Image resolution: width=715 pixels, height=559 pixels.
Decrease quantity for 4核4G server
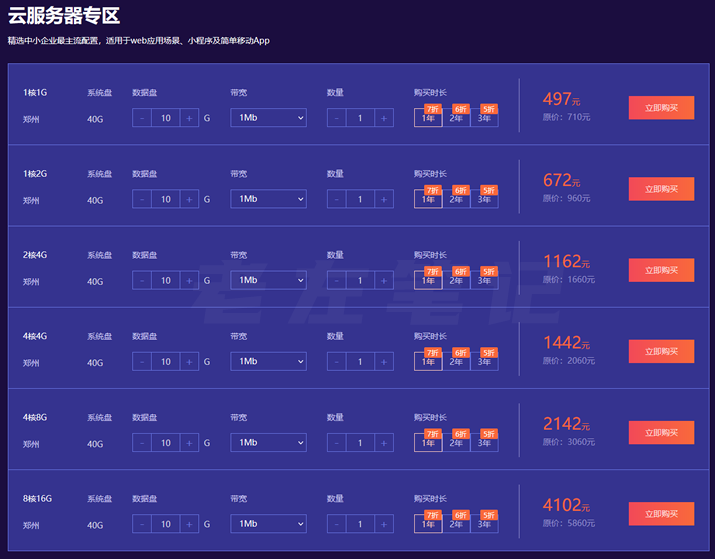pos(337,361)
